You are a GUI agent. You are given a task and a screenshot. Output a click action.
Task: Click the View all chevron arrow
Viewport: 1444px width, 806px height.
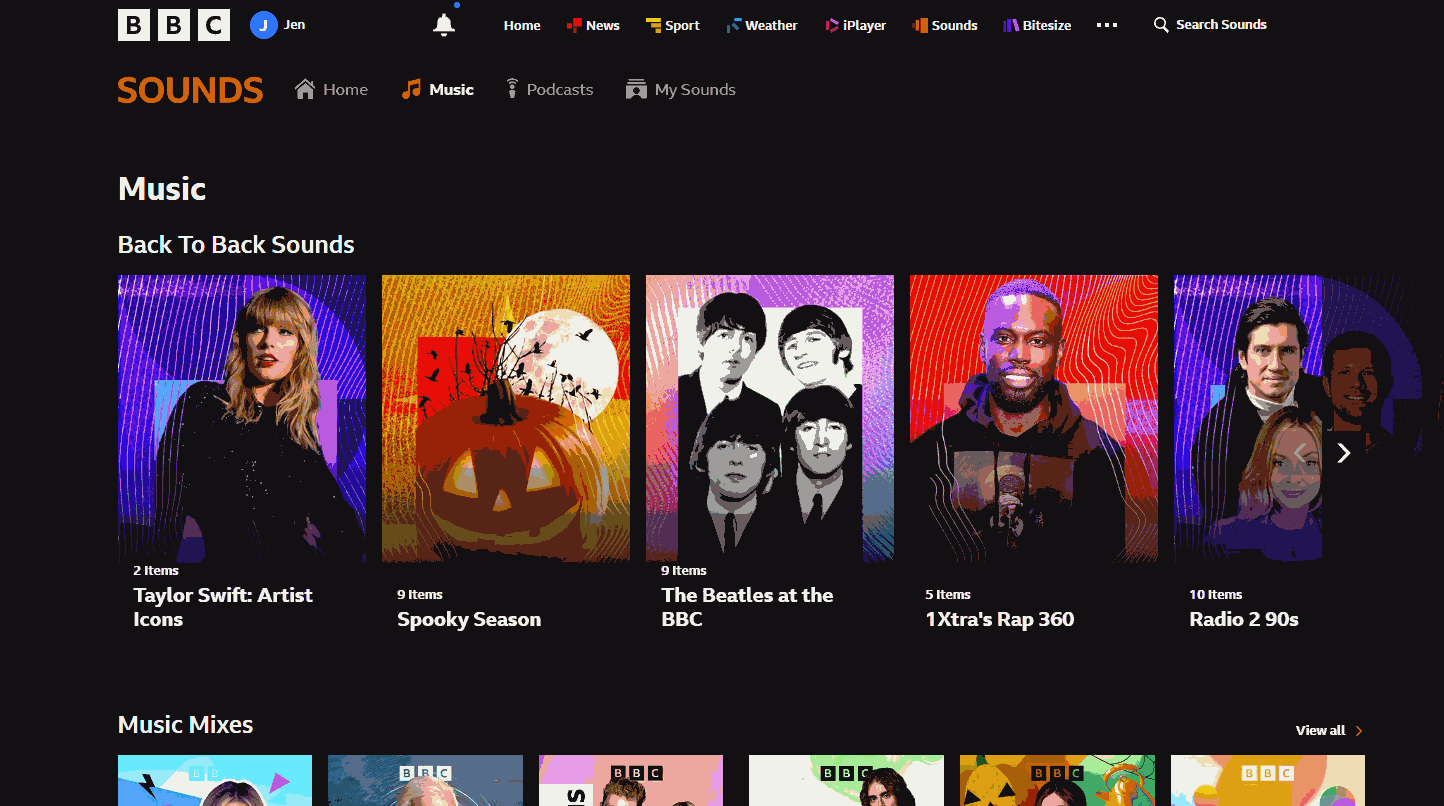tap(1359, 731)
